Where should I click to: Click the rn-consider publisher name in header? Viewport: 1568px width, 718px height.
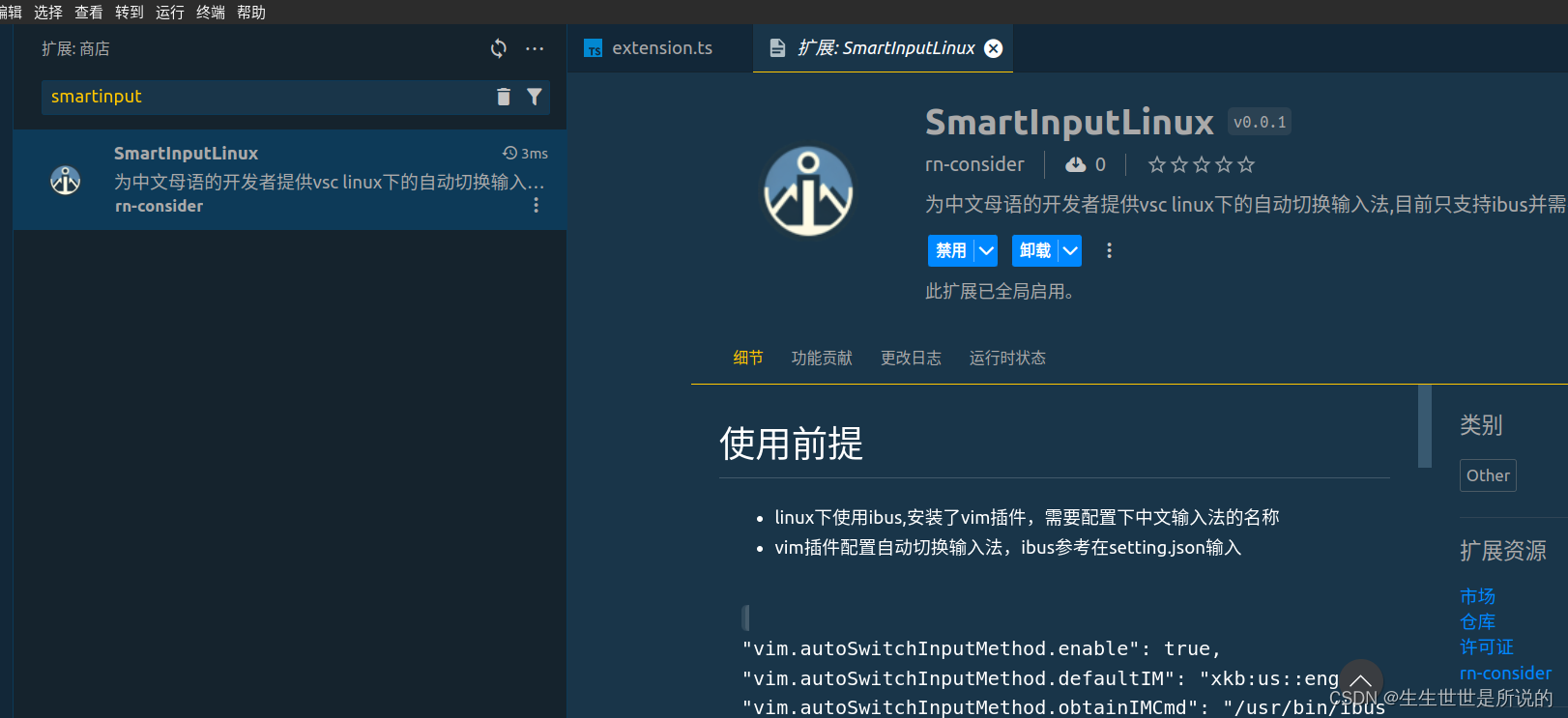[x=974, y=164]
